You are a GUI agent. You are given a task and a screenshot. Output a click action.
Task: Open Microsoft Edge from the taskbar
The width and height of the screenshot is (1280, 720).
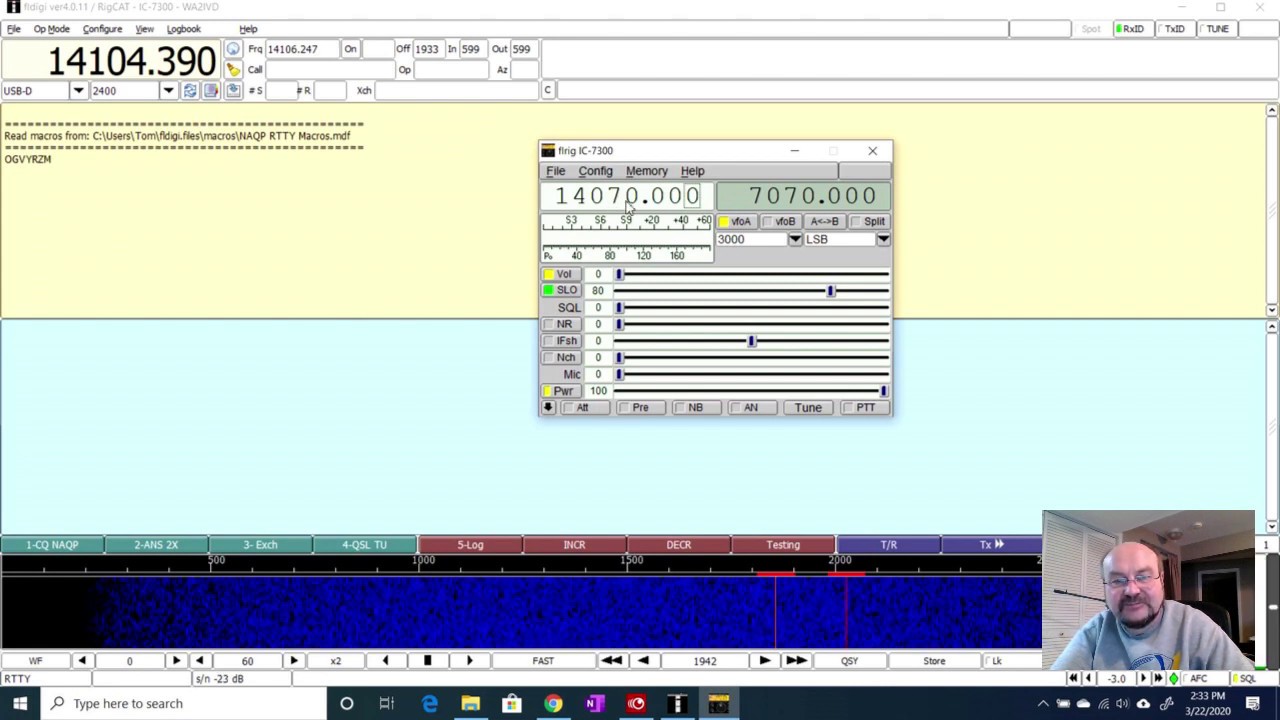tap(430, 704)
